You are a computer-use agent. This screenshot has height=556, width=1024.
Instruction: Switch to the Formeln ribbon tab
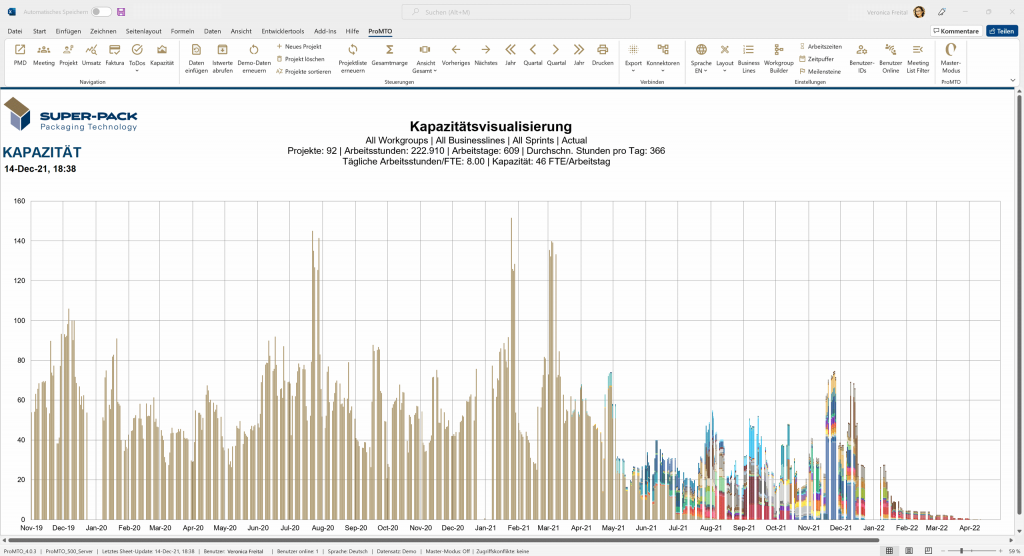[182, 31]
